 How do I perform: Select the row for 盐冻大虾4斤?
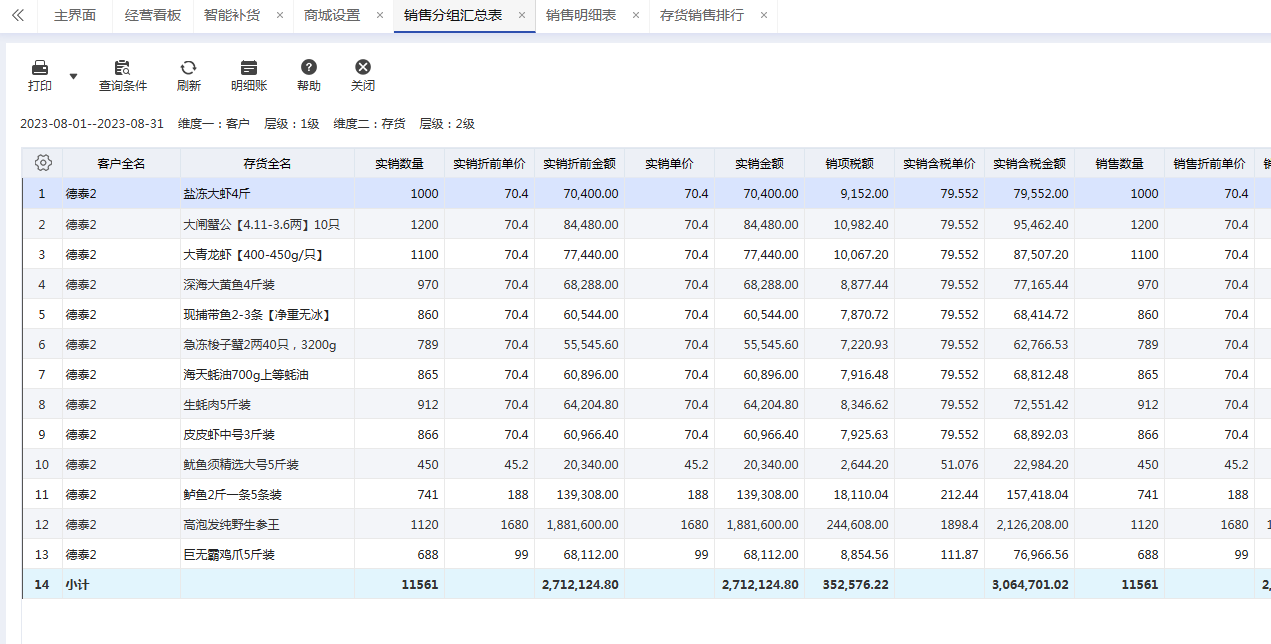(x=646, y=194)
